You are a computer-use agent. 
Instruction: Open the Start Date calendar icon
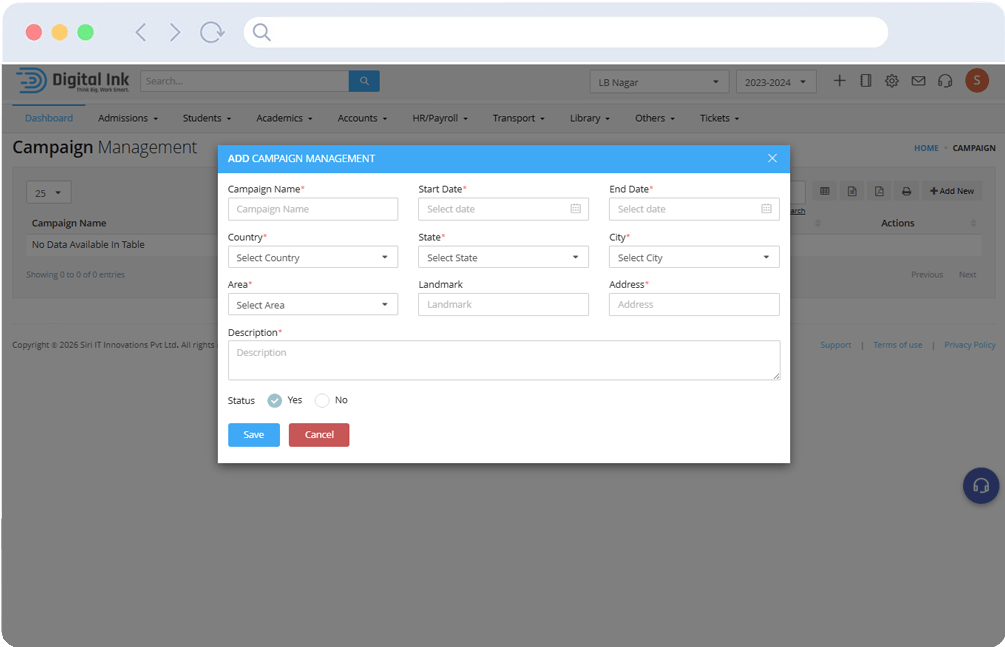pos(575,209)
